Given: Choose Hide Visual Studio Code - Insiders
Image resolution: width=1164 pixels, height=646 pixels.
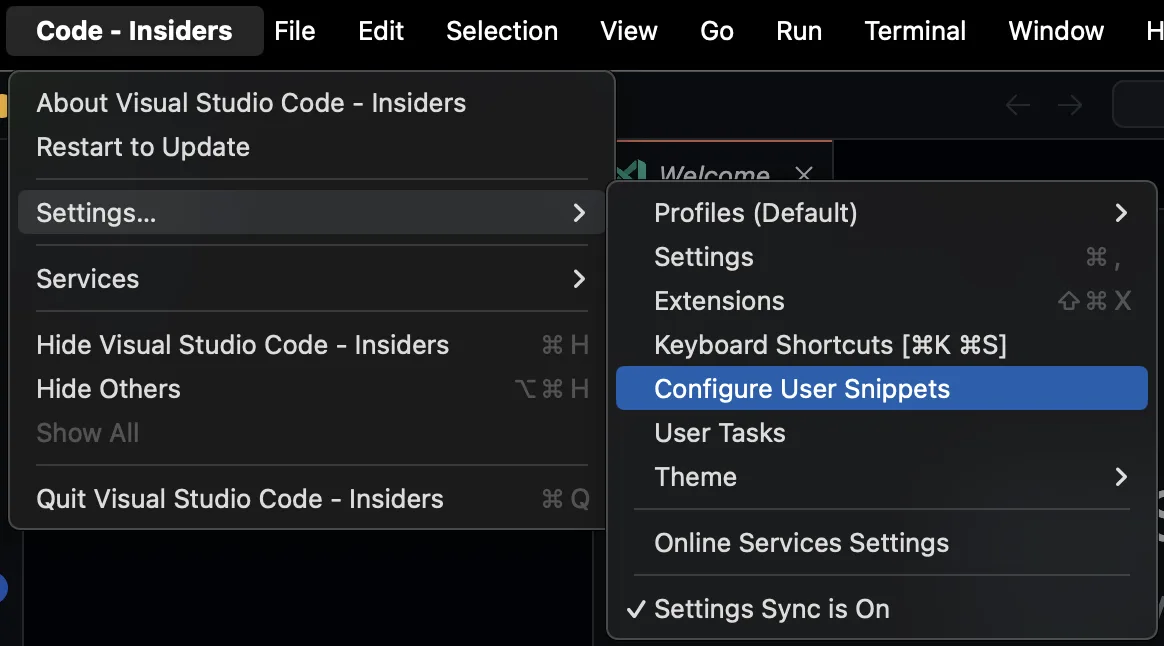Looking at the screenshot, I should coord(312,345).
